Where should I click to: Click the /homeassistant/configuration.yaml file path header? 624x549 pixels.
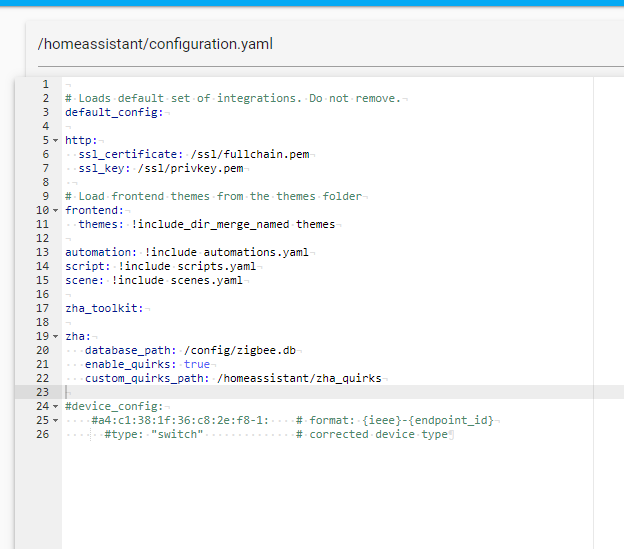tap(155, 44)
